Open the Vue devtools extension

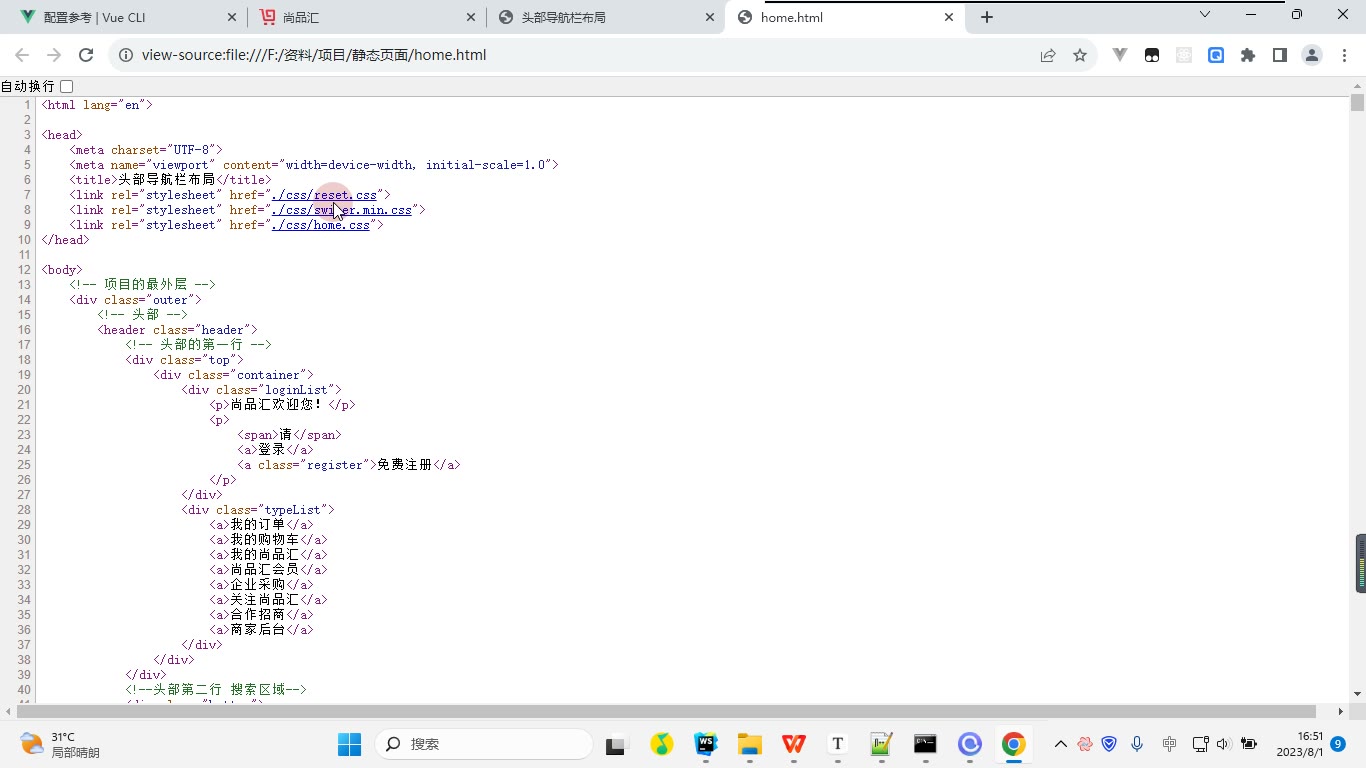point(1120,55)
